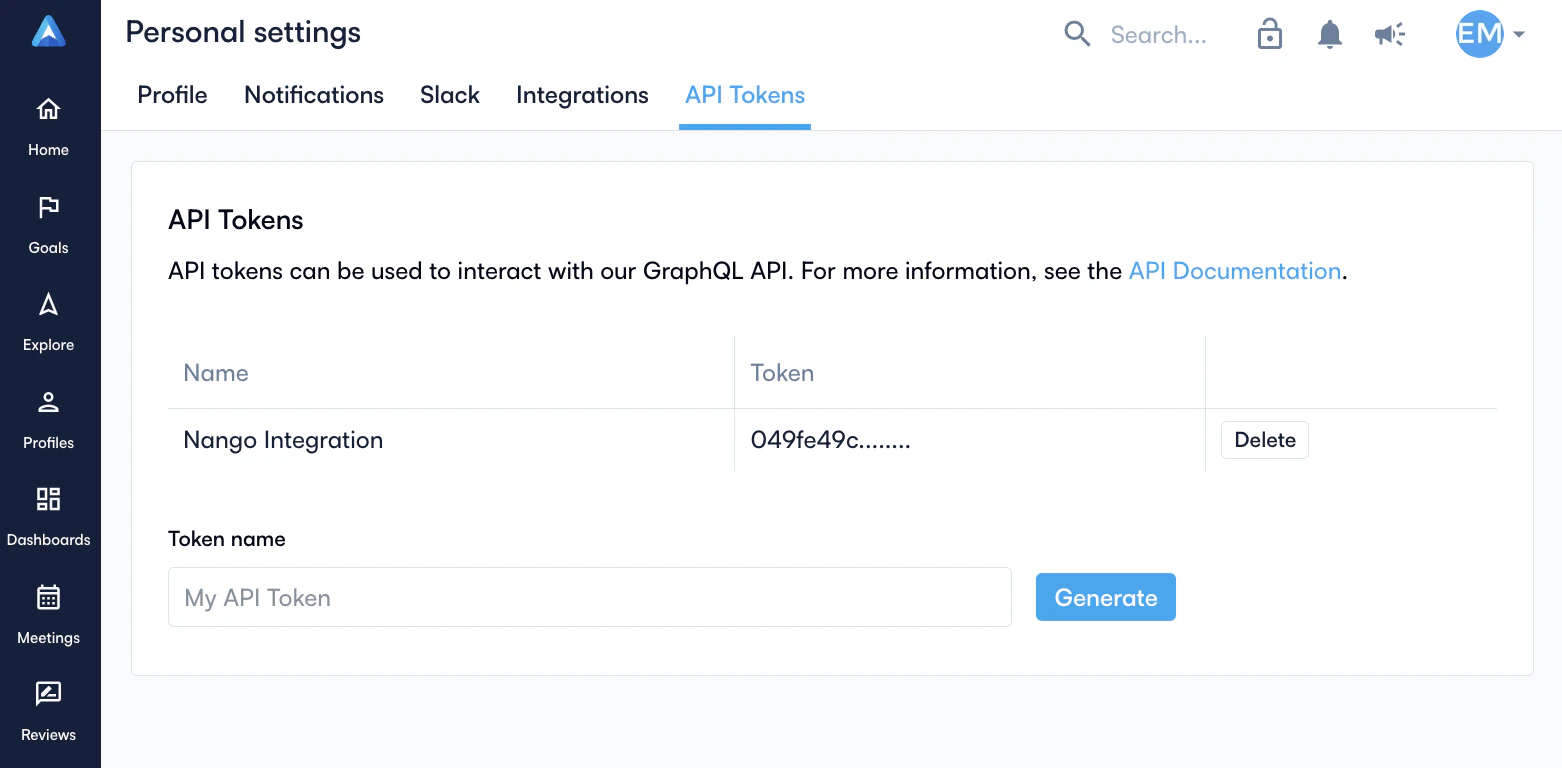Focus the Token name input field

coord(589,598)
